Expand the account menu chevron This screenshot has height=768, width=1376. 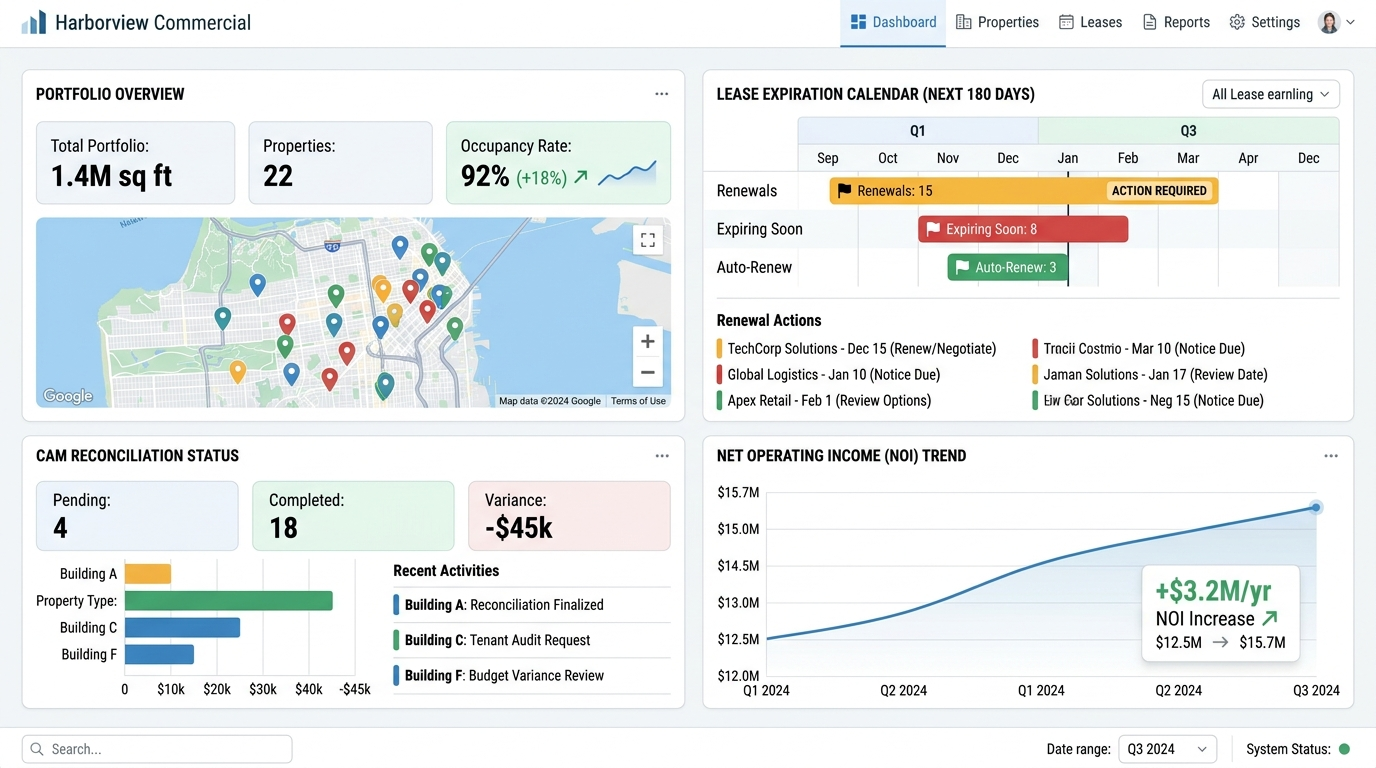[1350, 22]
